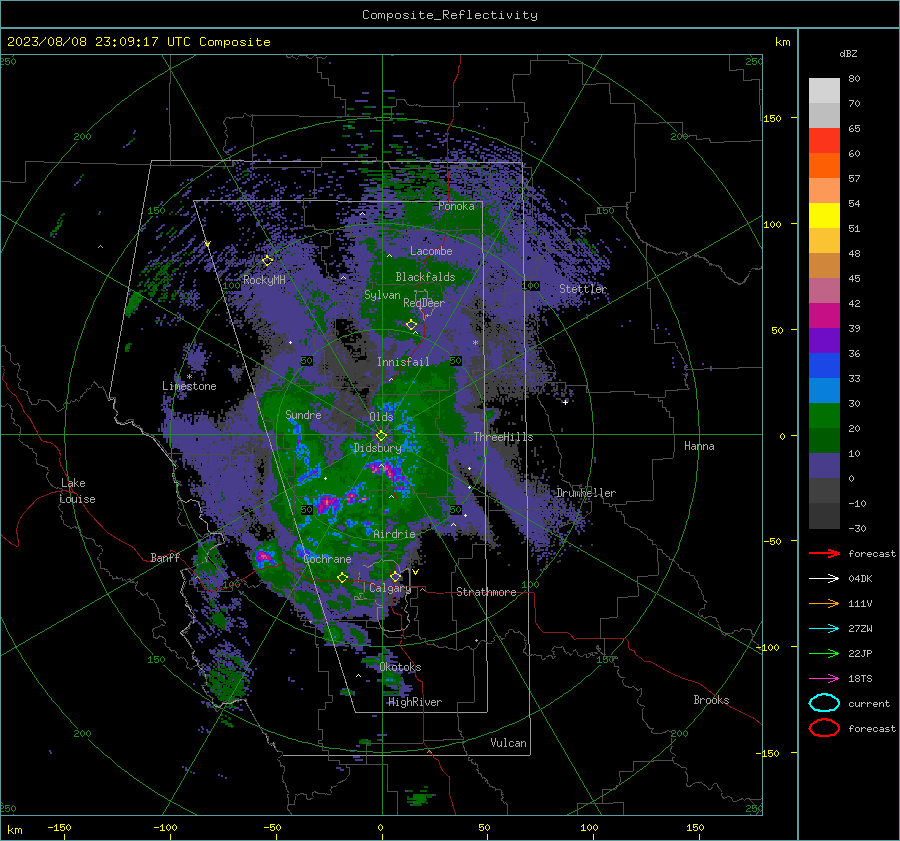The width and height of the screenshot is (900, 841).
Task: Click the Airdrie city label
Action: (394, 534)
